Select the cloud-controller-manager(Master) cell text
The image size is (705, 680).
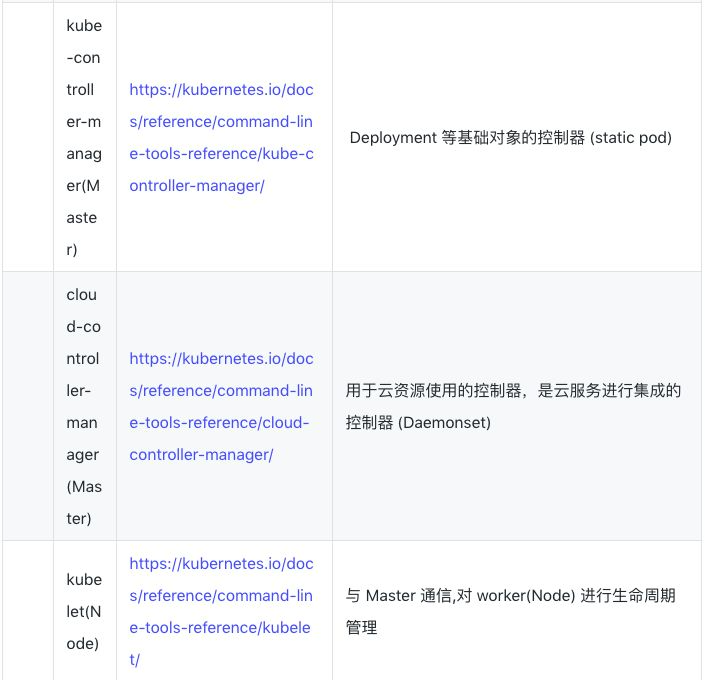[x=84, y=407]
